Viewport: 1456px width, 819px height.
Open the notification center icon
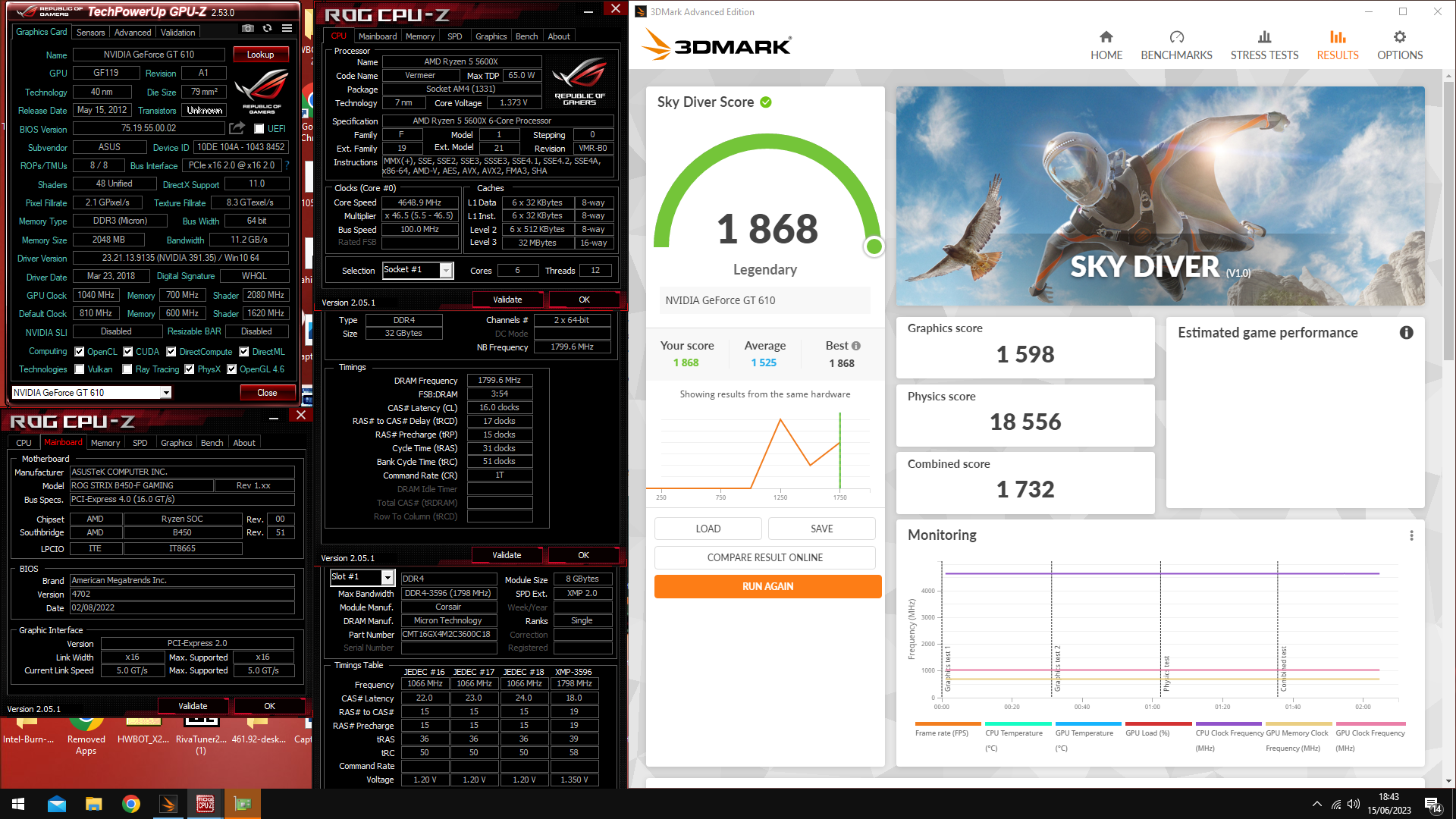(1433, 805)
